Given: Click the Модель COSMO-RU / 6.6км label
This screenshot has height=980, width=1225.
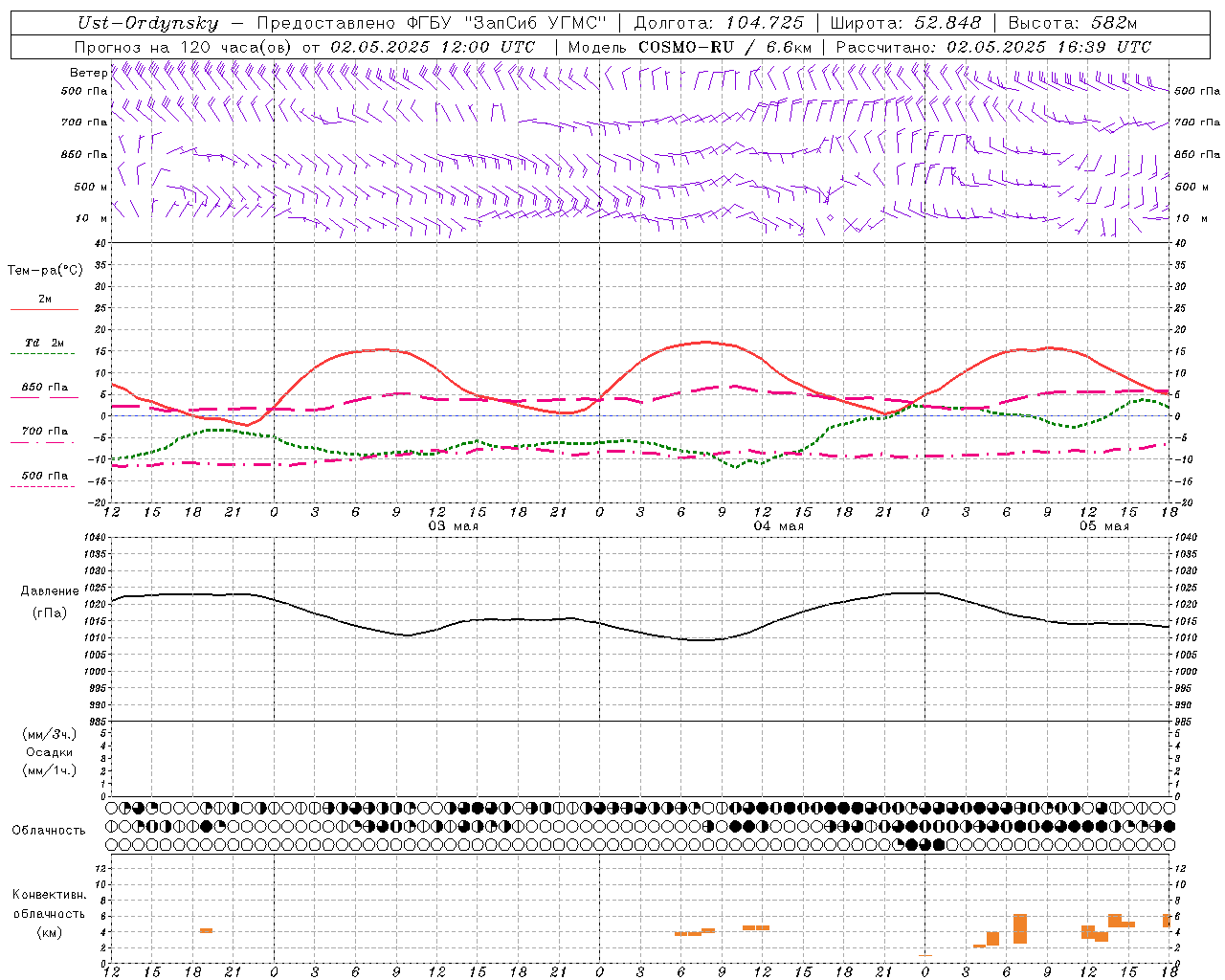Looking at the screenshot, I should (690, 47).
